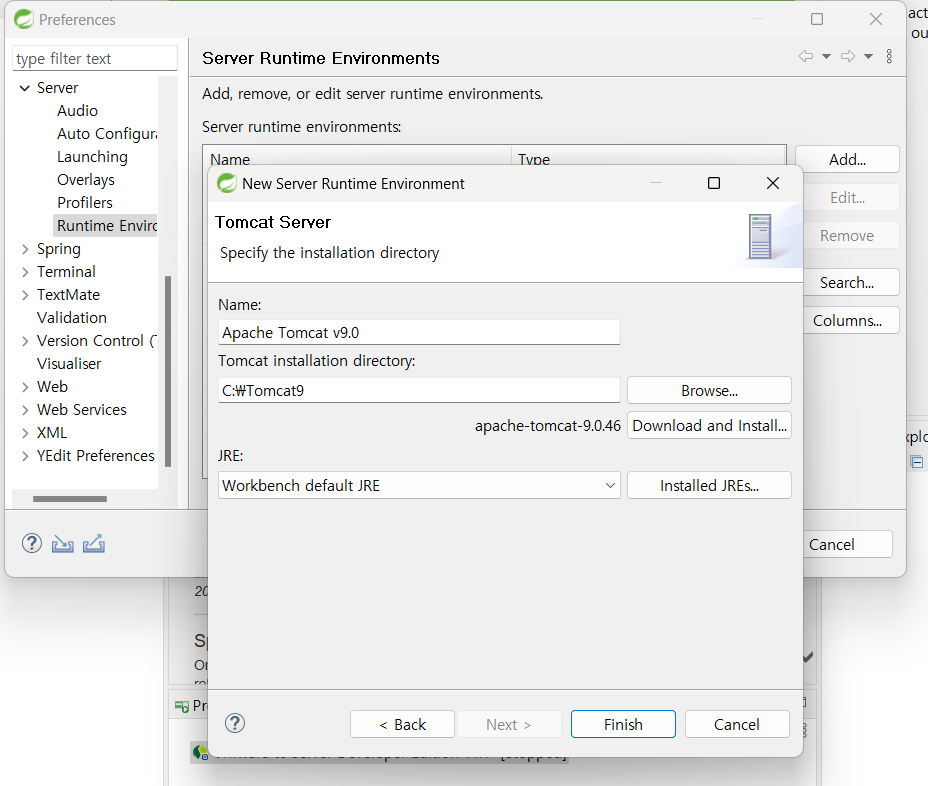Open help in the Preferences window

point(32,543)
